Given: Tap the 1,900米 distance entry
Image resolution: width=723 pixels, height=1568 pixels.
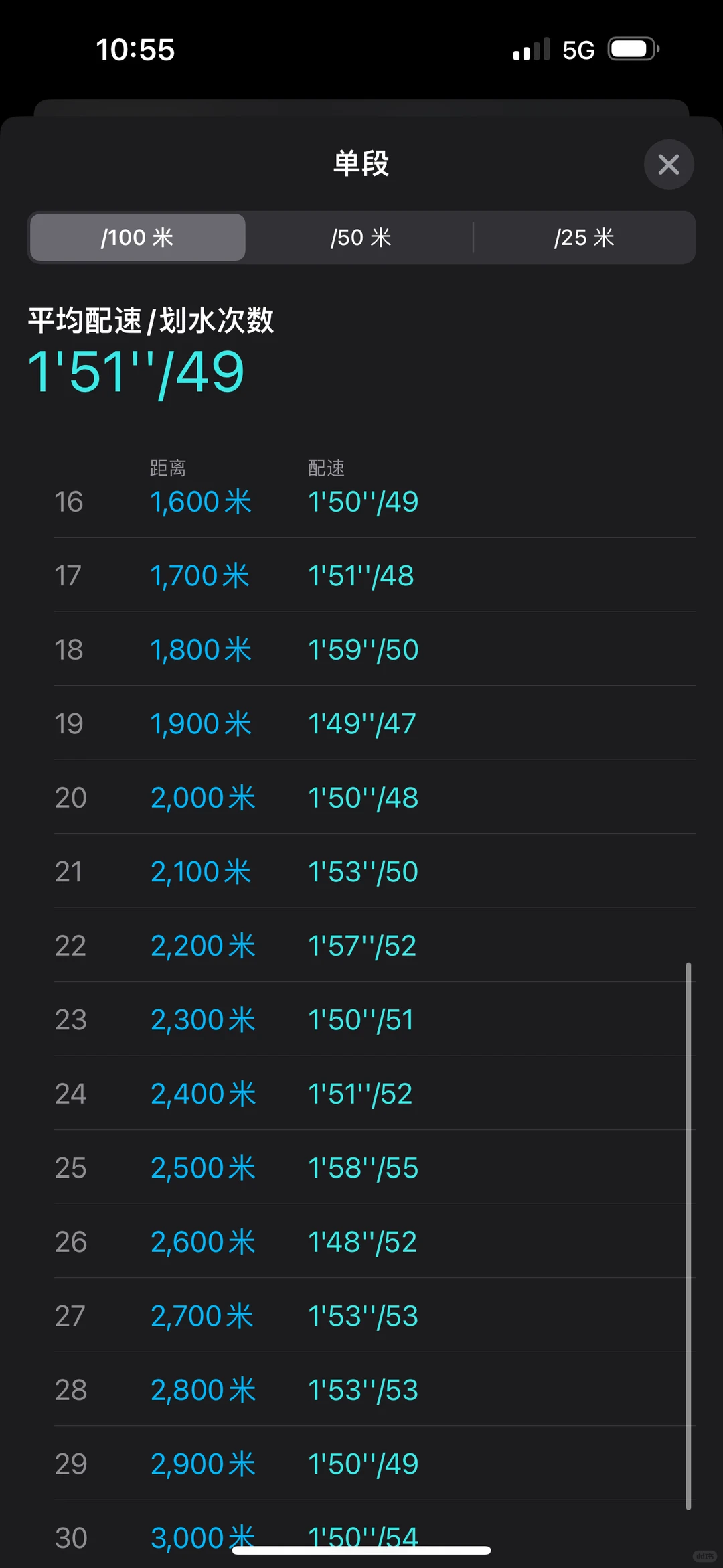Looking at the screenshot, I should click(x=201, y=723).
